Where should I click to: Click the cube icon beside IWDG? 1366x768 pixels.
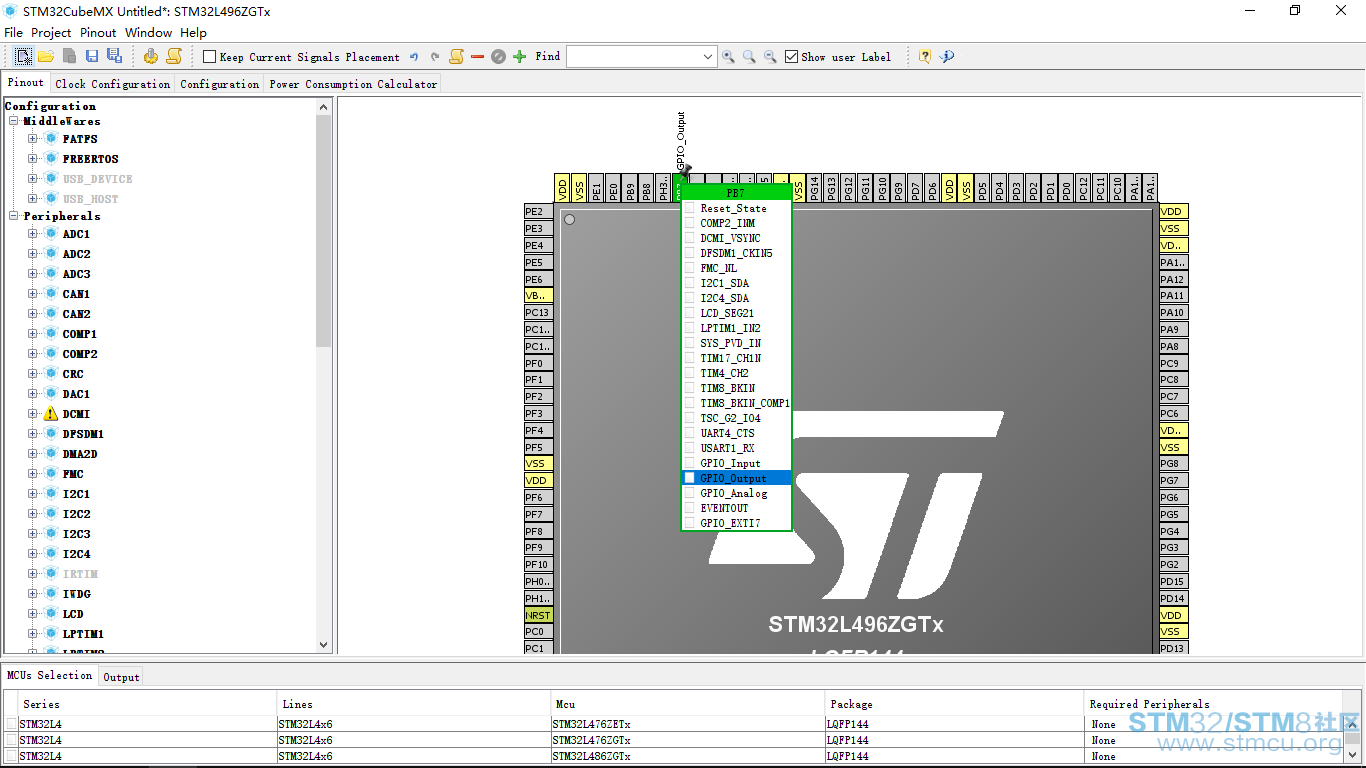pyautogui.click(x=51, y=594)
